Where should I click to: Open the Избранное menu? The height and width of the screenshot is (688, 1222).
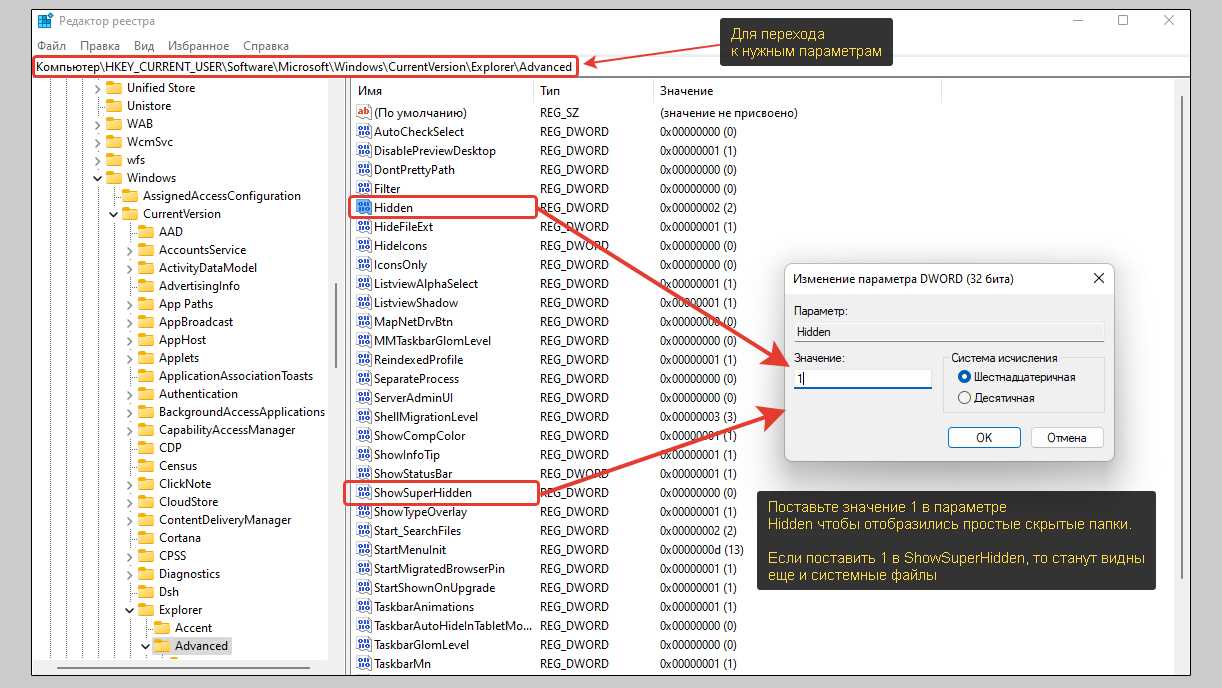pos(197,46)
